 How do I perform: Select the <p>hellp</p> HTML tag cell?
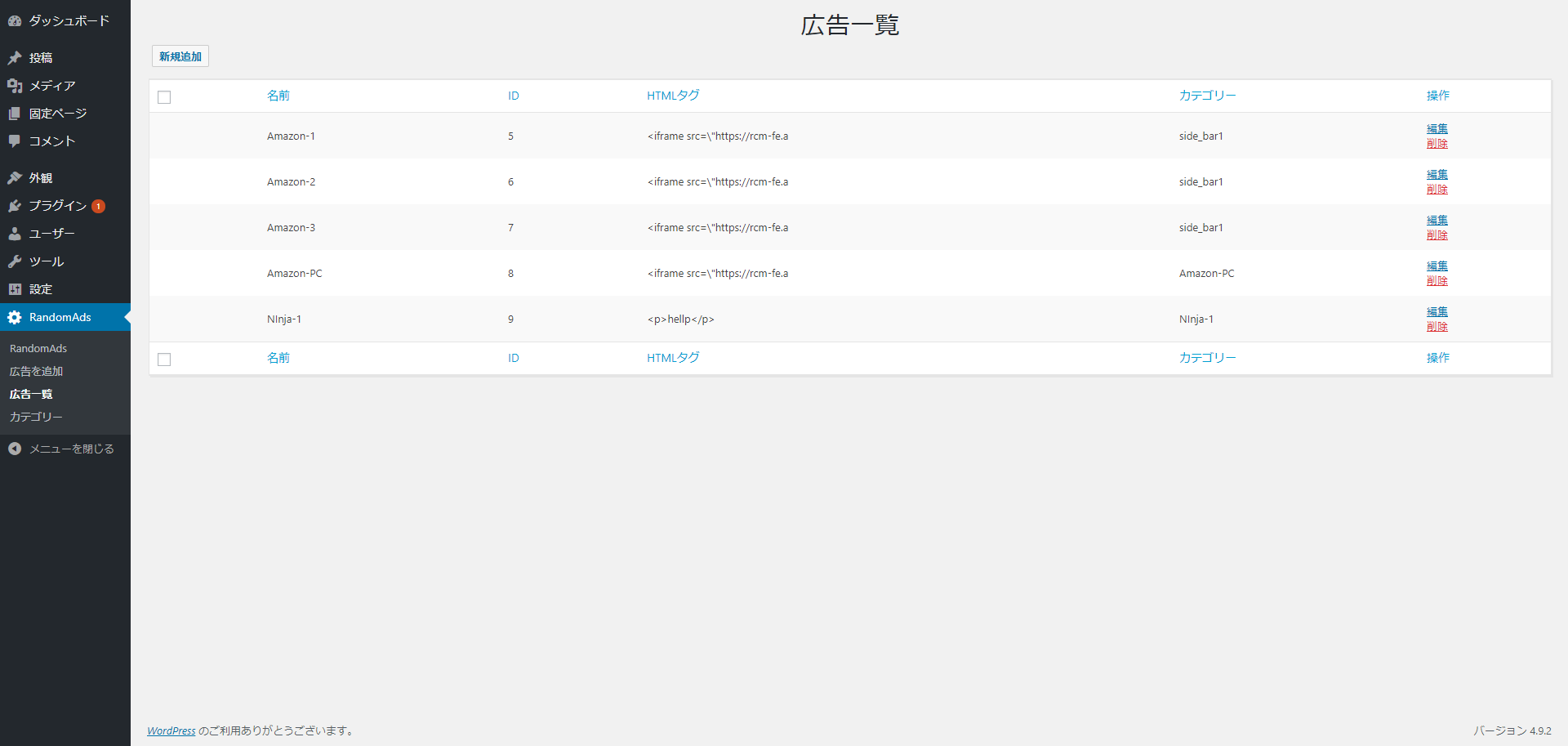pyautogui.click(x=681, y=319)
